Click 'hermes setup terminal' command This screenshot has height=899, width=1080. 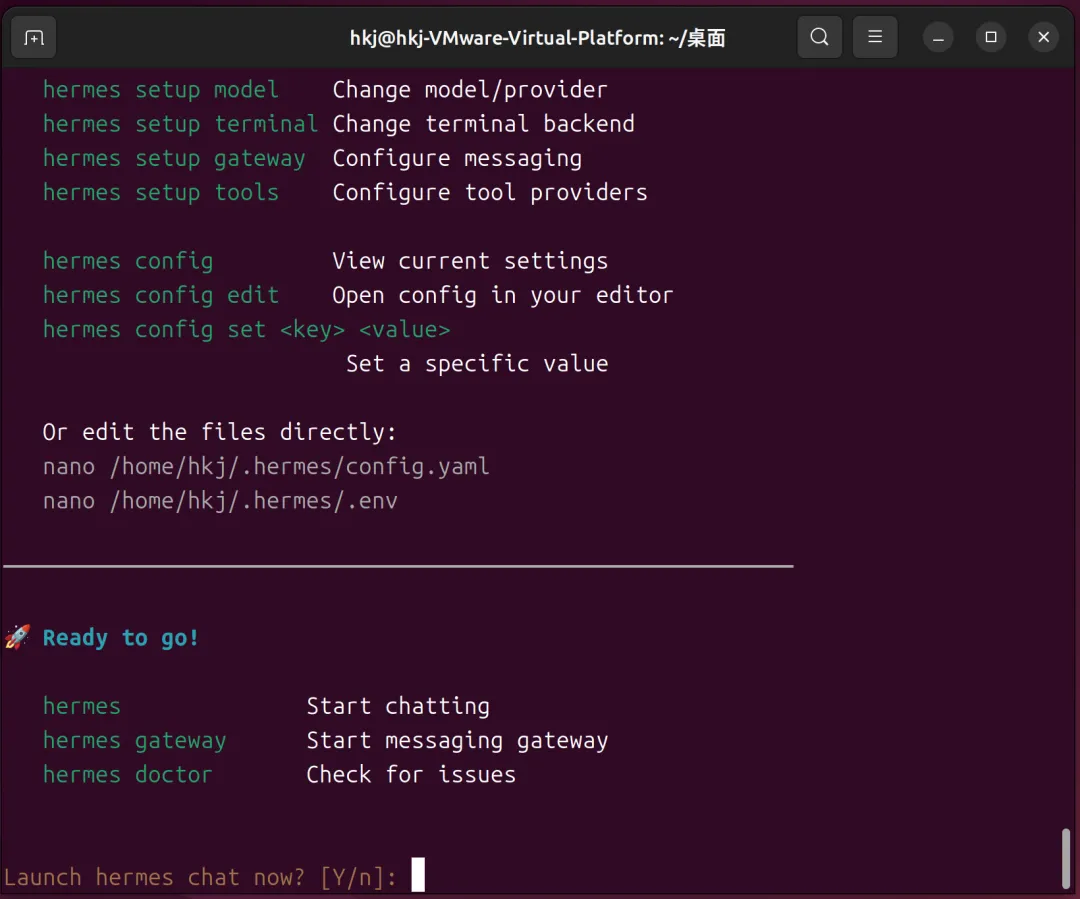coord(180,124)
